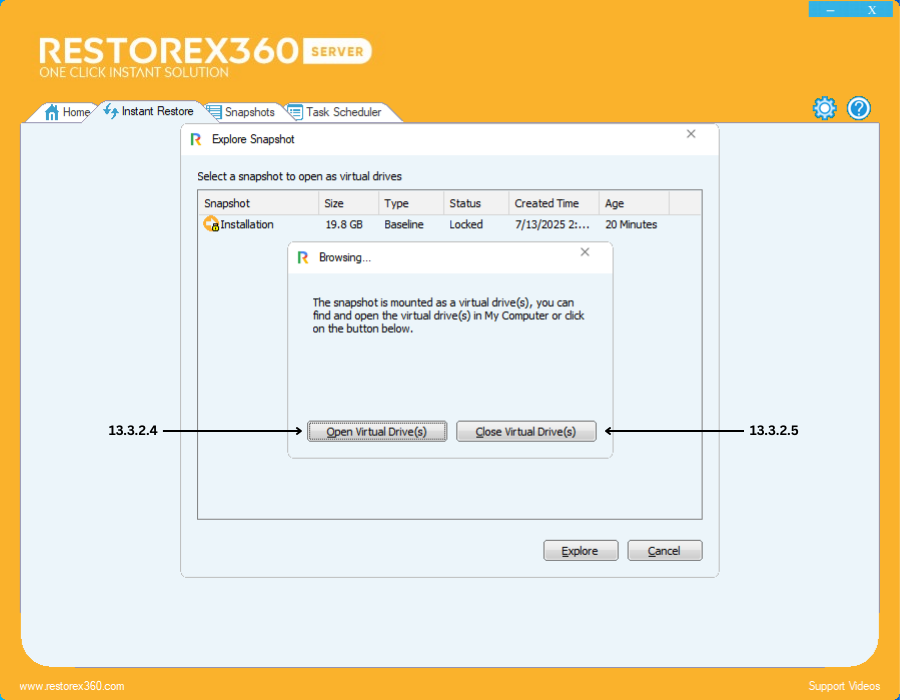Cancel the Explore Snapshot dialog

(665, 551)
